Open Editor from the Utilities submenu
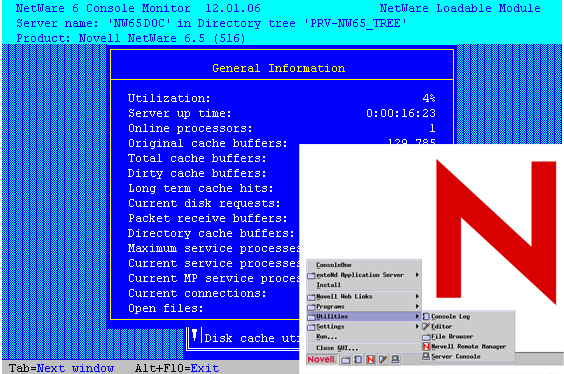 coord(468,327)
